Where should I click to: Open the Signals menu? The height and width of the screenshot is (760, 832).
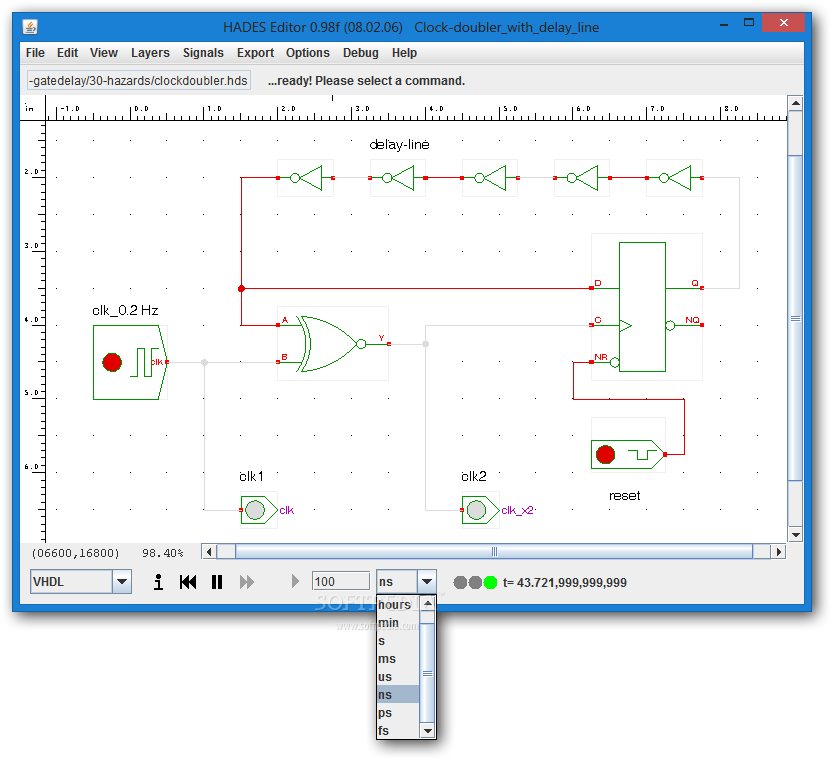[x=203, y=53]
